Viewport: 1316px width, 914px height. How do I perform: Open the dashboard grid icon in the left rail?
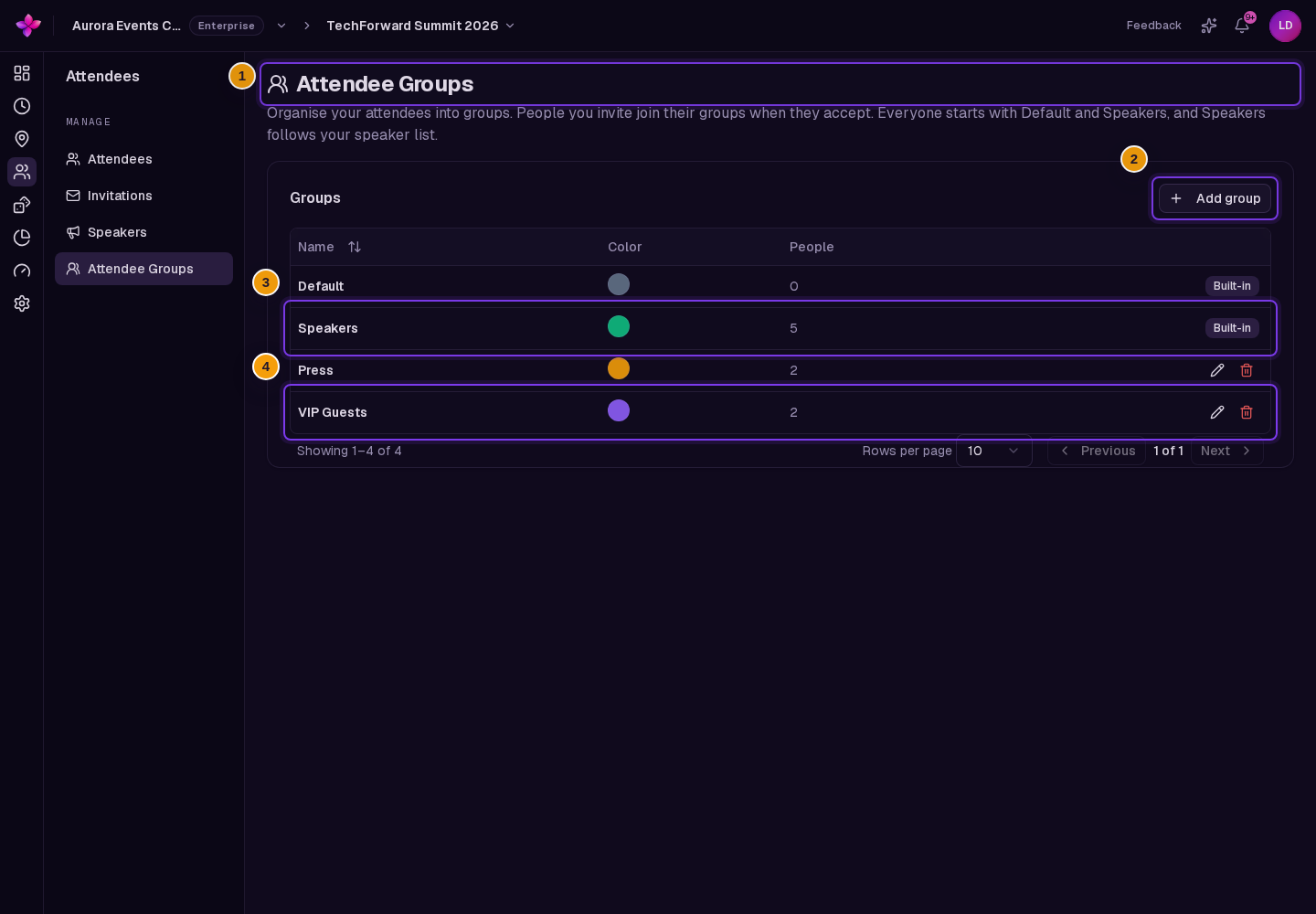(x=22, y=73)
